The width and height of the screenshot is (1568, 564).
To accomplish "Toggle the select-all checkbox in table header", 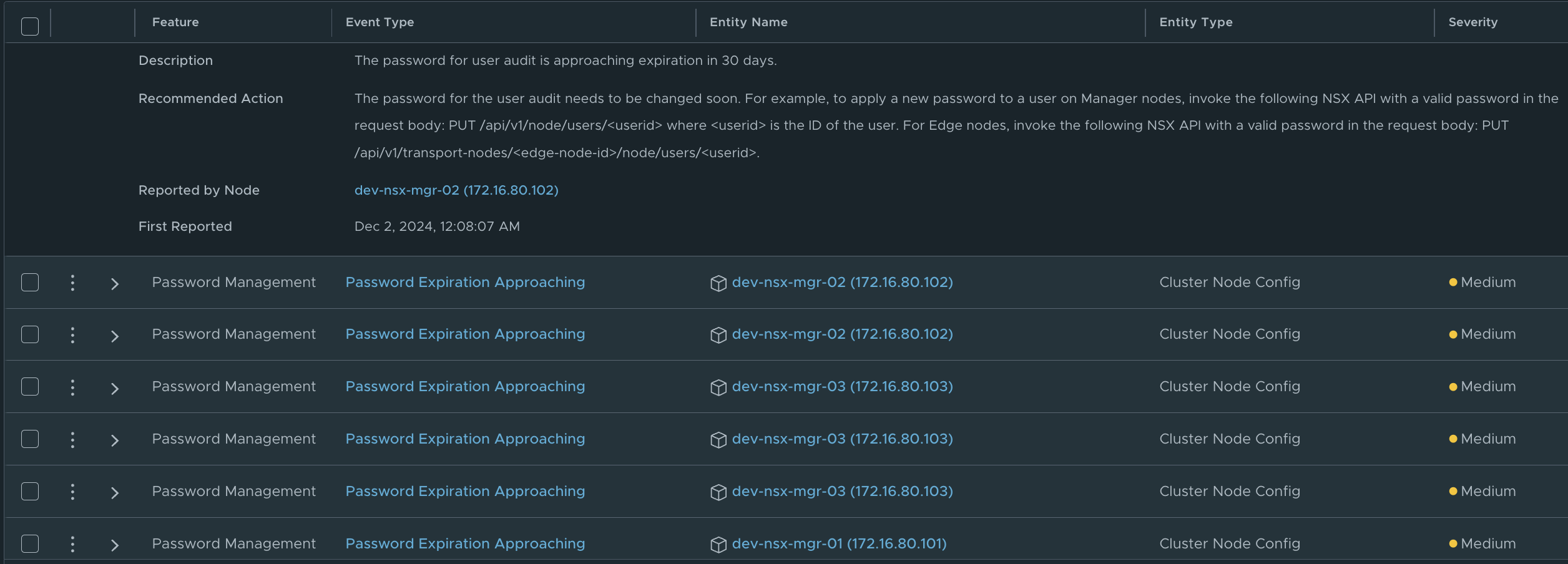I will [30, 26].
